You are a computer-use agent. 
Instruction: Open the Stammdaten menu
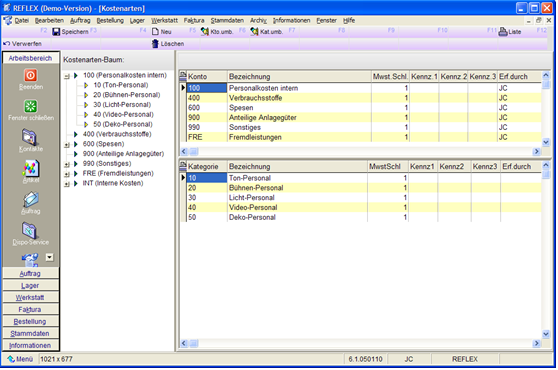click(227, 20)
